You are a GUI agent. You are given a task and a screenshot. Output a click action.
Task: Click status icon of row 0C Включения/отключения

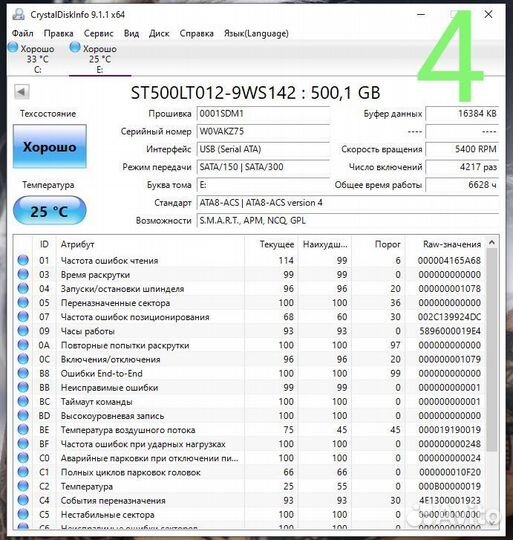(x=23, y=359)
